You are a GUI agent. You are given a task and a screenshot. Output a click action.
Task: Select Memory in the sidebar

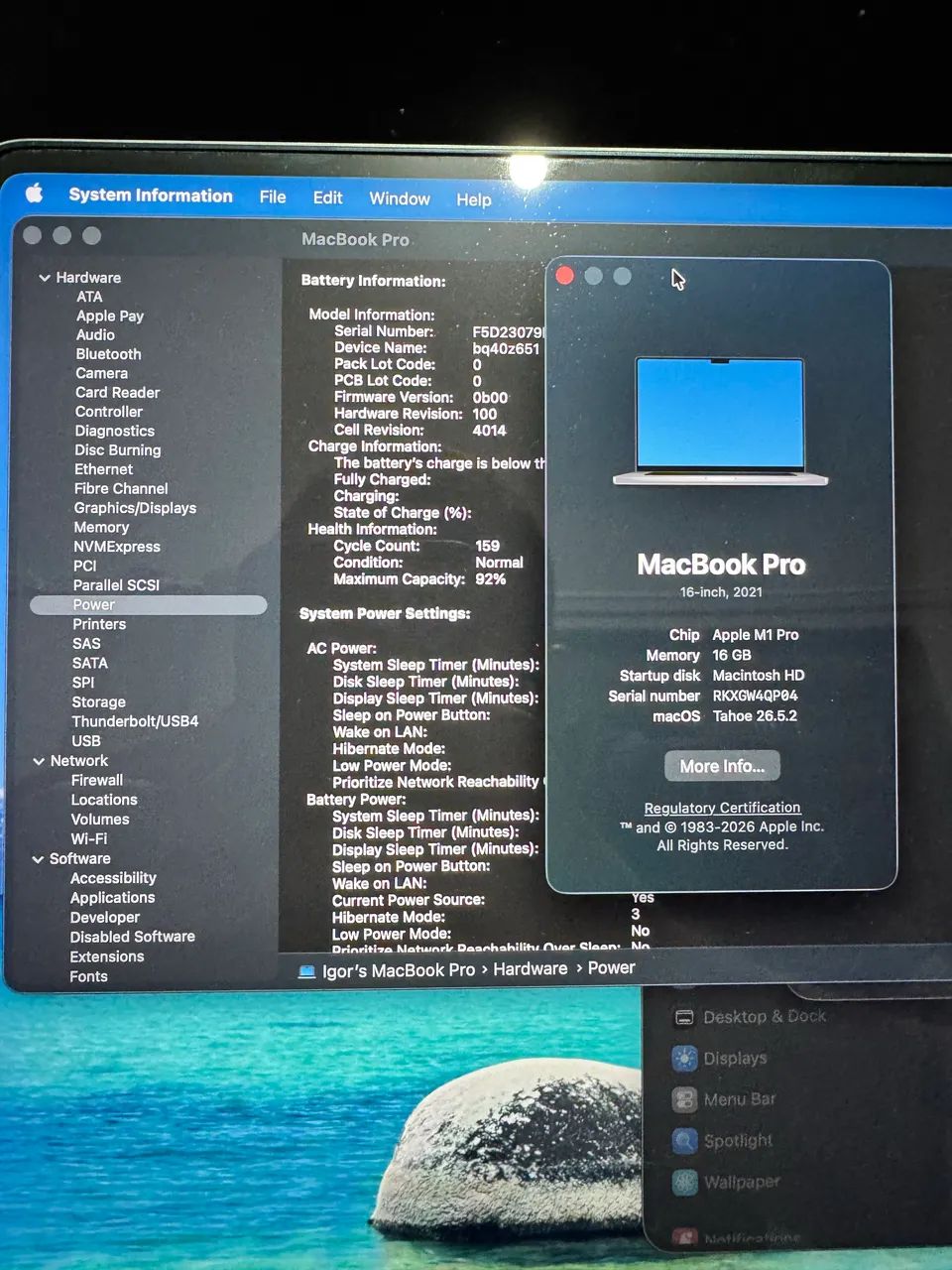pos(101,527)
